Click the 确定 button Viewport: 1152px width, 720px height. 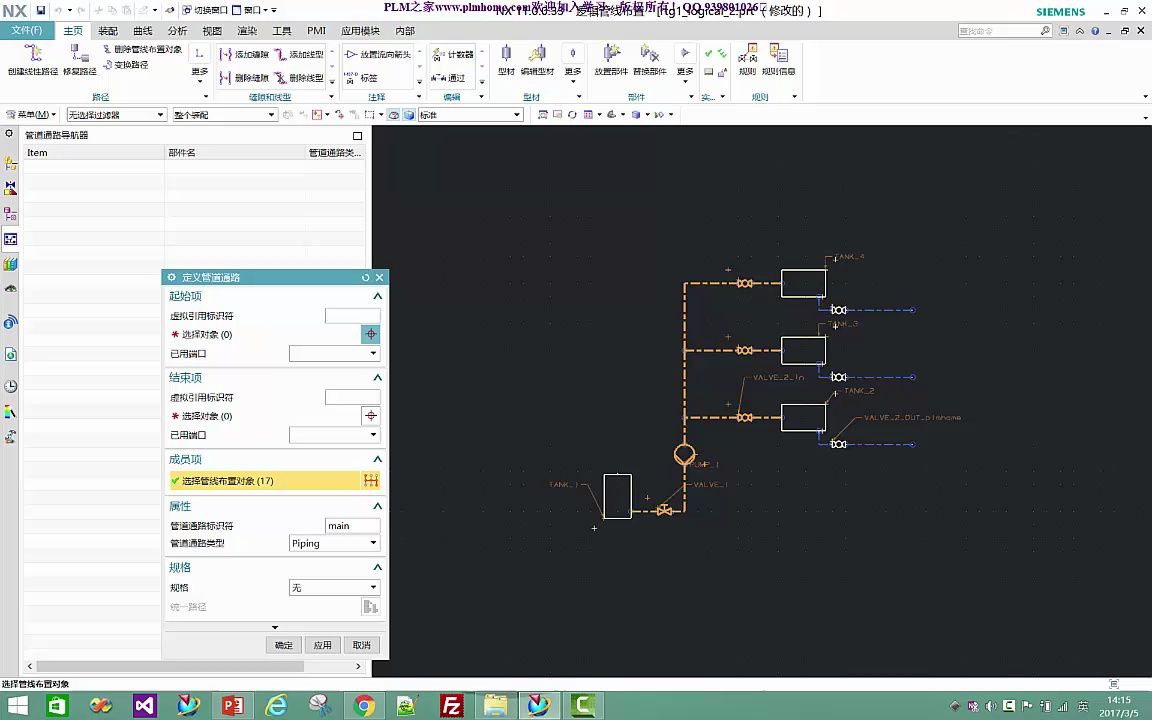pos(284,645)
